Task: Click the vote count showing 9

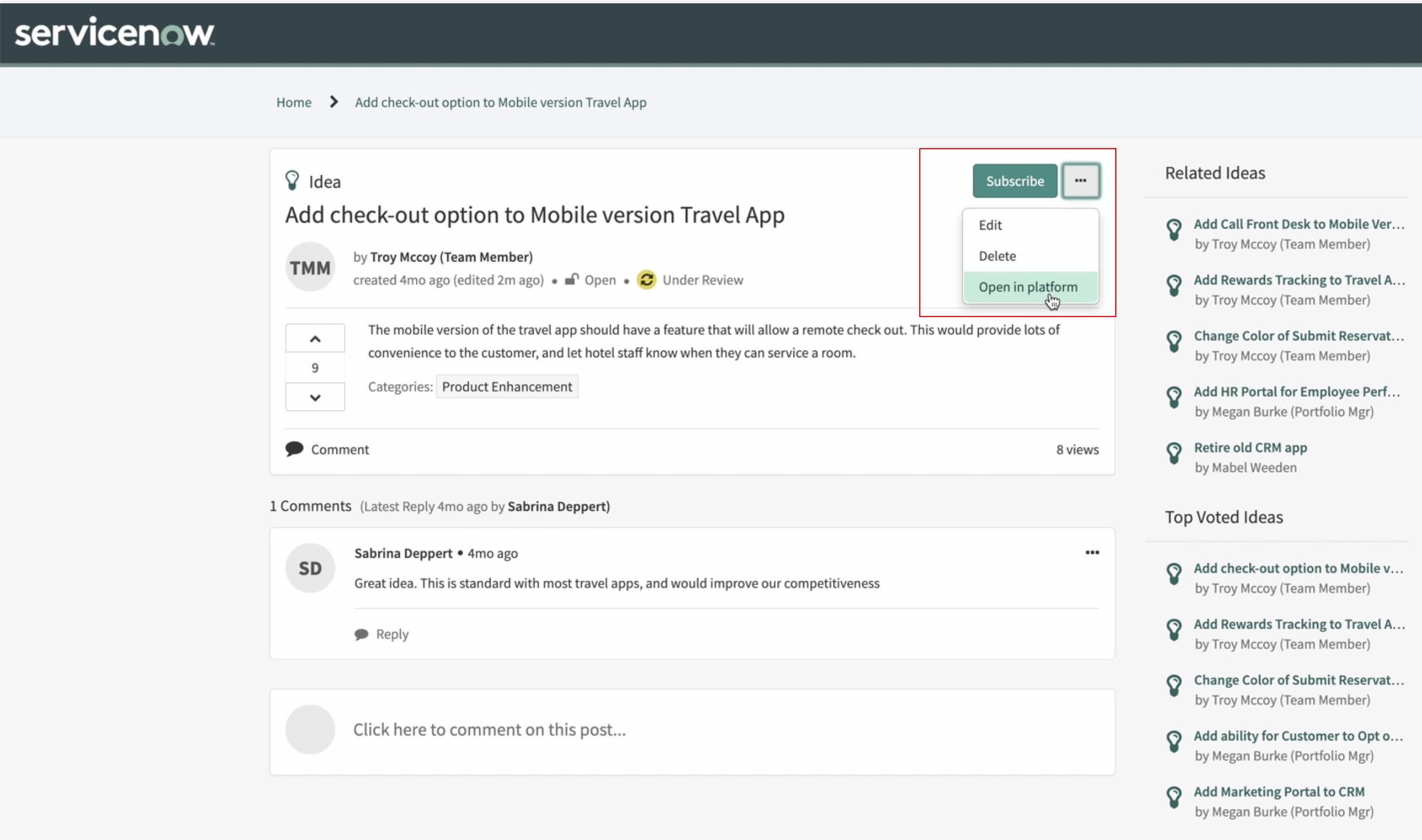Action: pos(315,367)
